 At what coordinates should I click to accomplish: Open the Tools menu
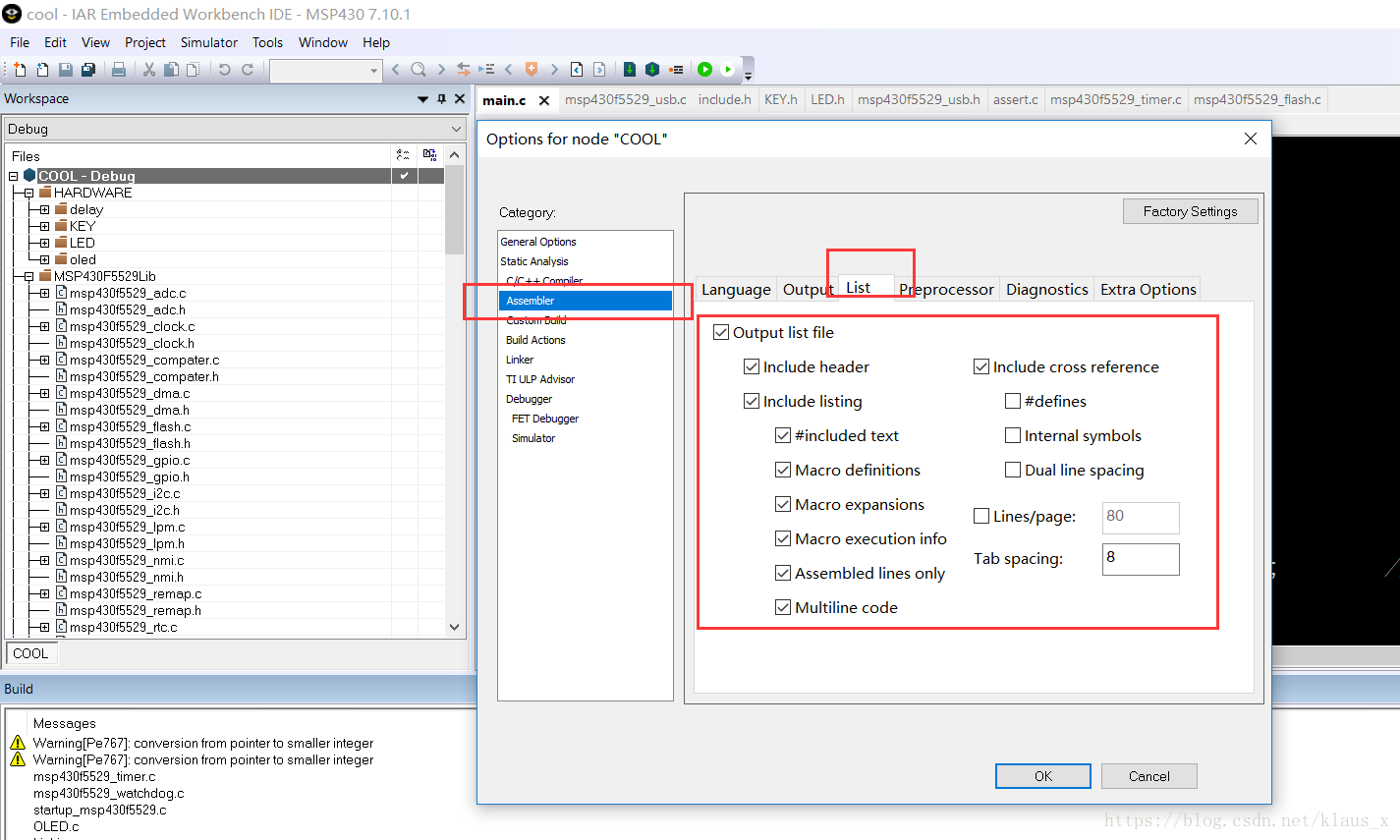(x=267, y=42)
